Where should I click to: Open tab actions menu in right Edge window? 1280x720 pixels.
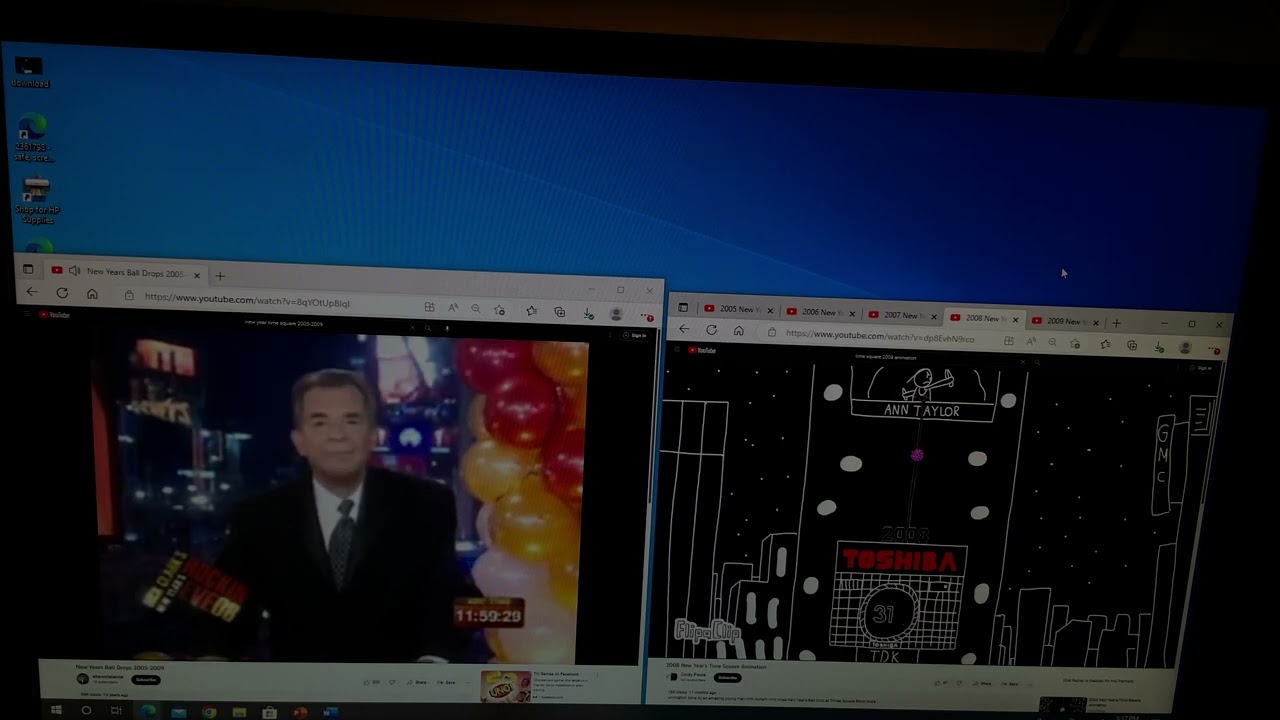[684, 307]
